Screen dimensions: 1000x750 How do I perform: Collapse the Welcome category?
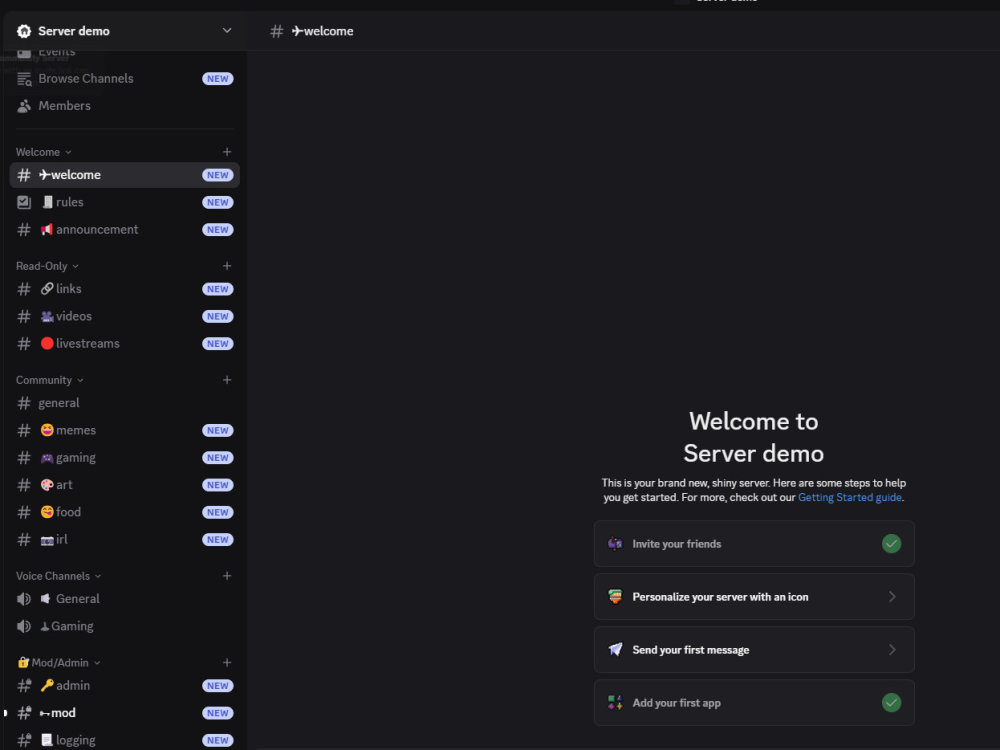click(43, 152)
